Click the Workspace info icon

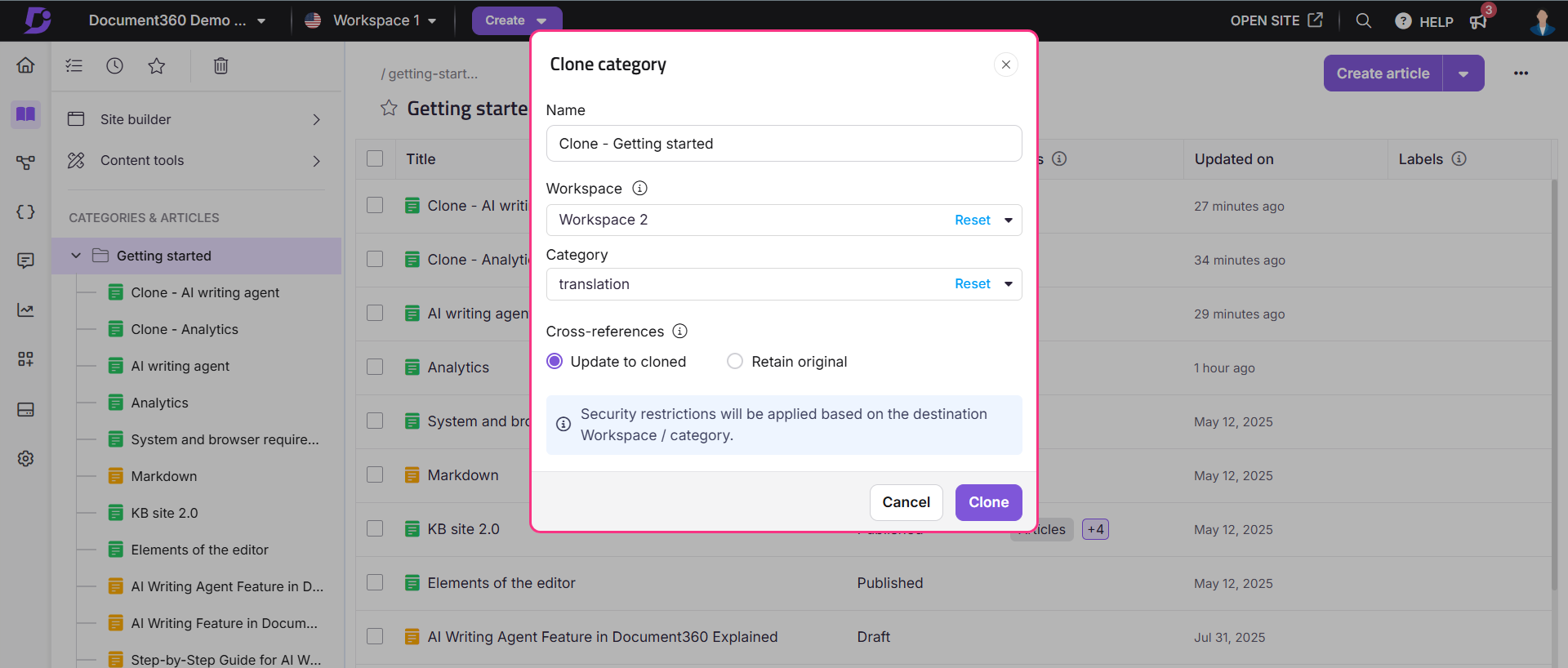tap(640, 189)
